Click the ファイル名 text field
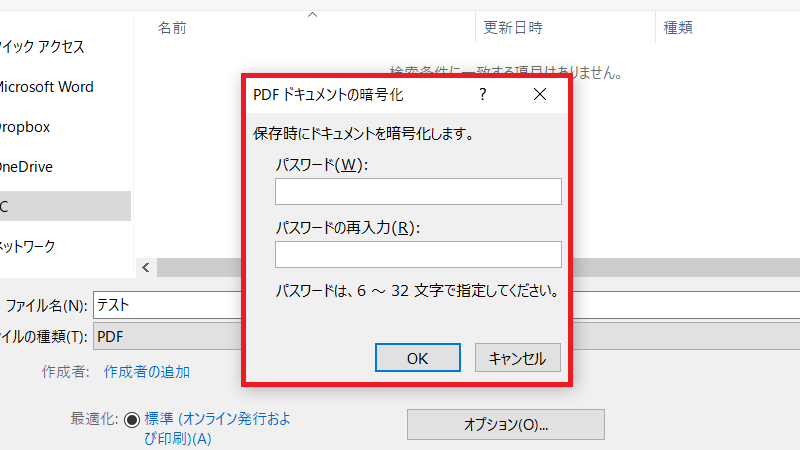The image size is (800, 450). point(168,305)
